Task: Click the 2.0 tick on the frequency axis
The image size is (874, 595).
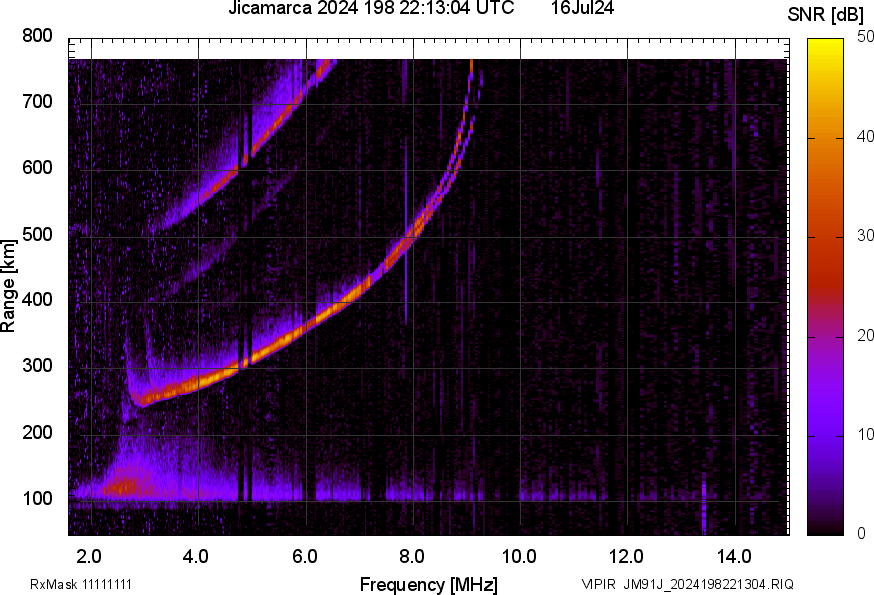Action: click(89, 556)
